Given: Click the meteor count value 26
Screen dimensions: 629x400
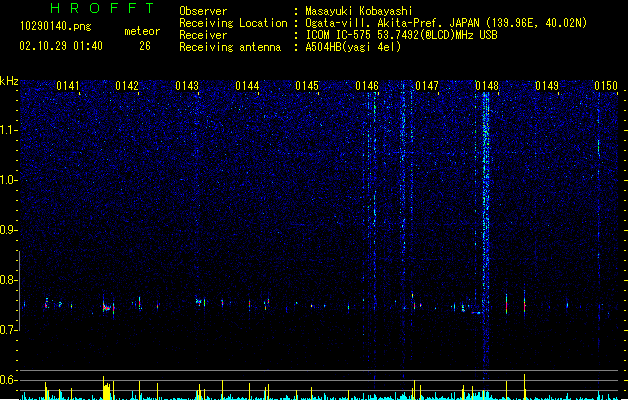Looking at the screenshot, I should coord(145,46).
